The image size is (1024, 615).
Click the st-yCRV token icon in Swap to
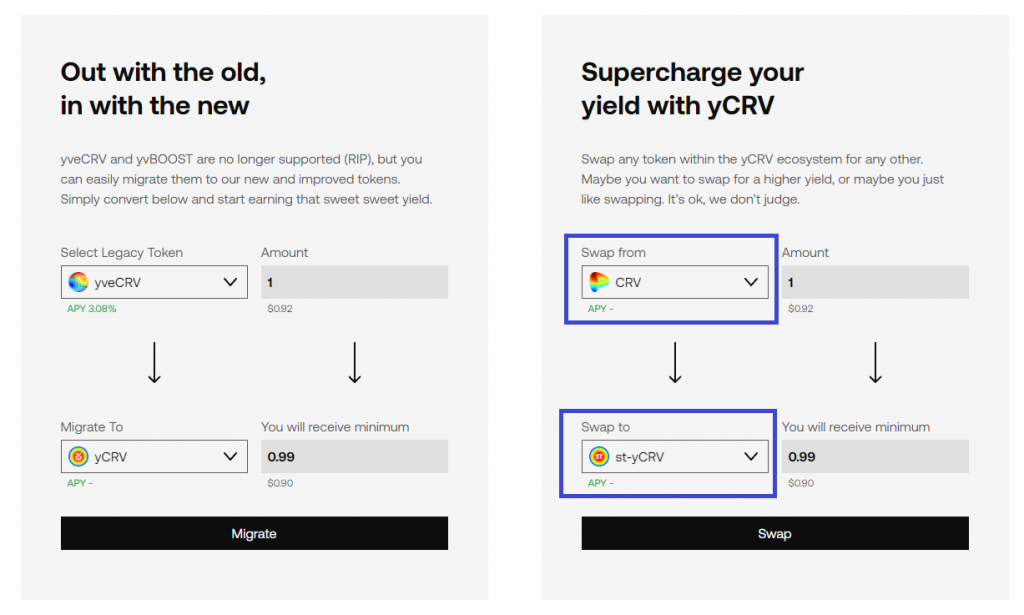click(x=599, y=456)
